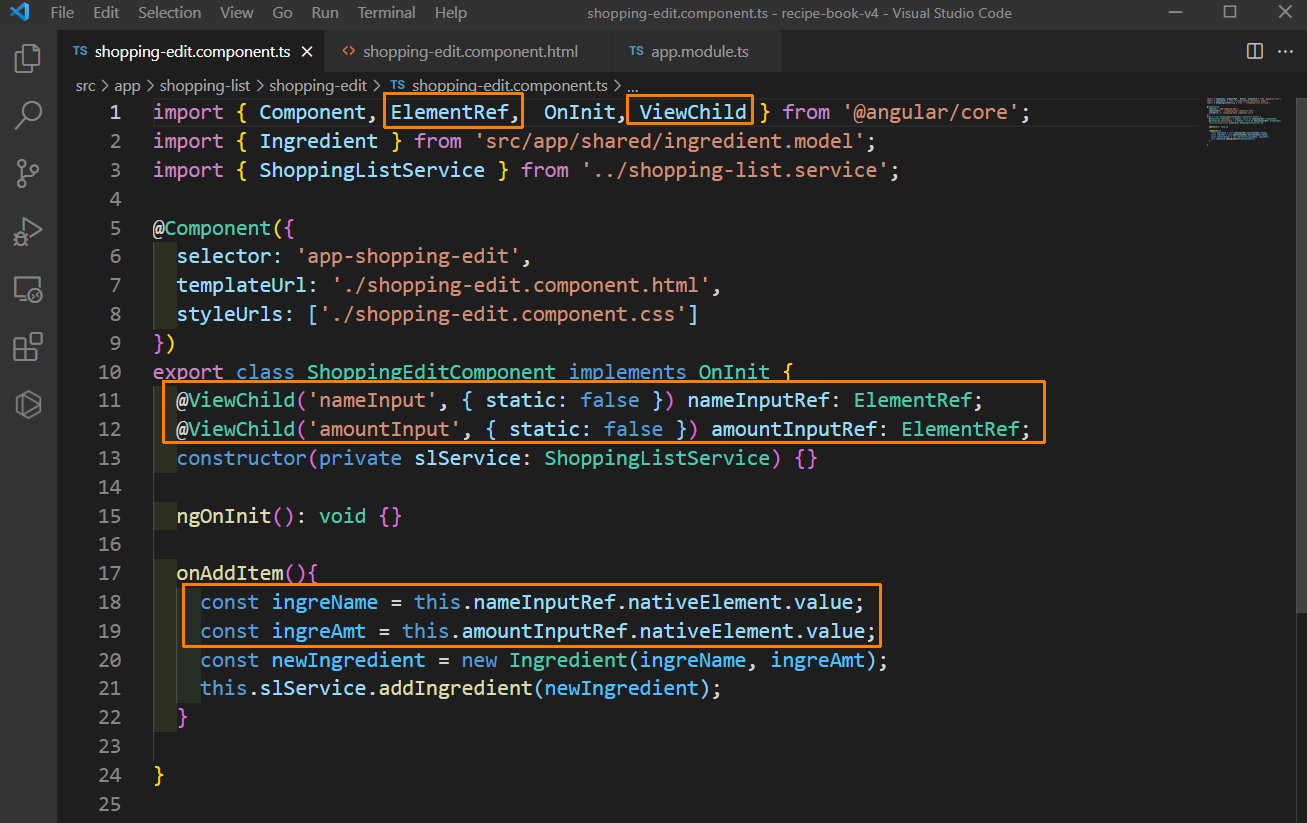Open the Run and Debug view
Screen dimensions: 1307x823
point(28,232)
